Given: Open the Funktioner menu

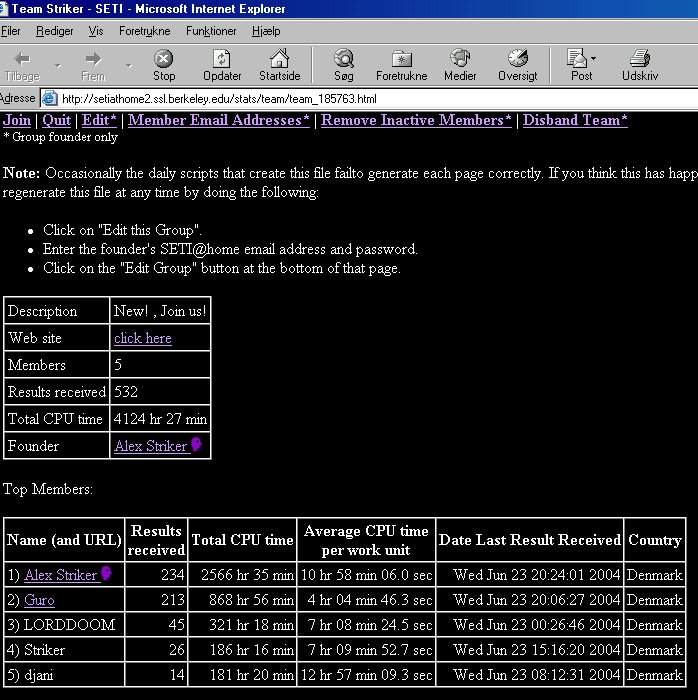Looking at the screenshot, I should [211, 31].
